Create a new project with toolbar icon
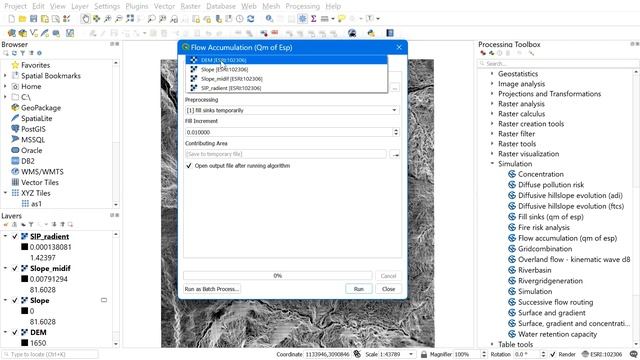 pyautogui.click(x=11, y=19)
